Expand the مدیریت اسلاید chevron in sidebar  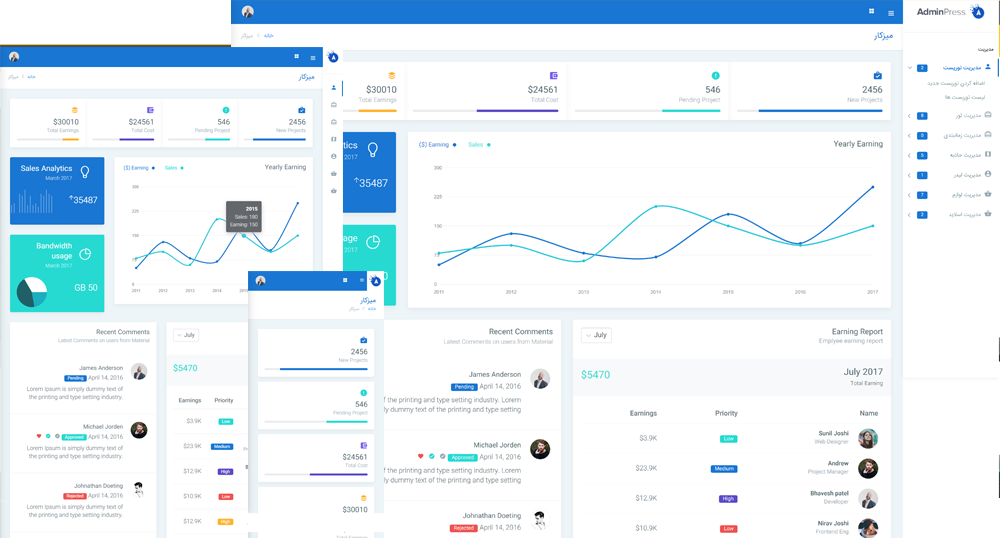click(x=909, y=215)
